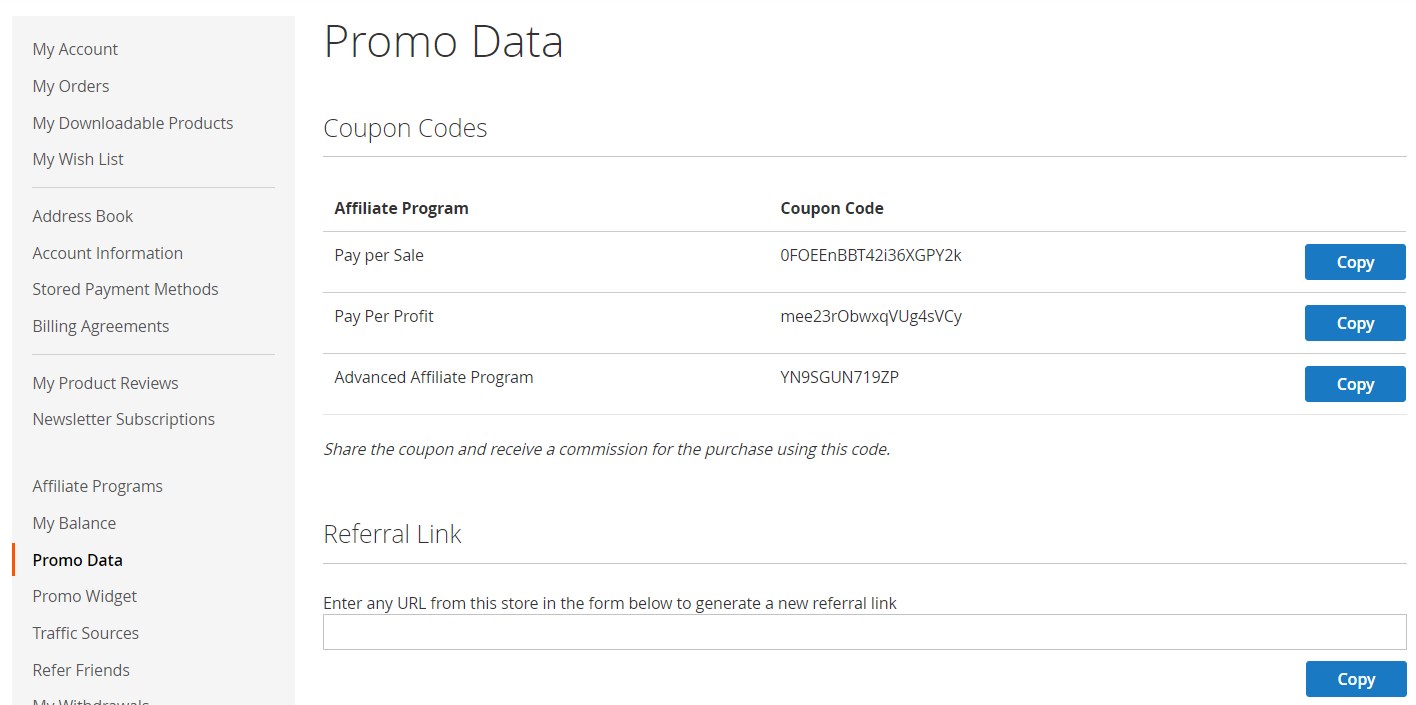Screen dimensions: 1416x705
Task: Open the Address Book page
Action: 83,216
